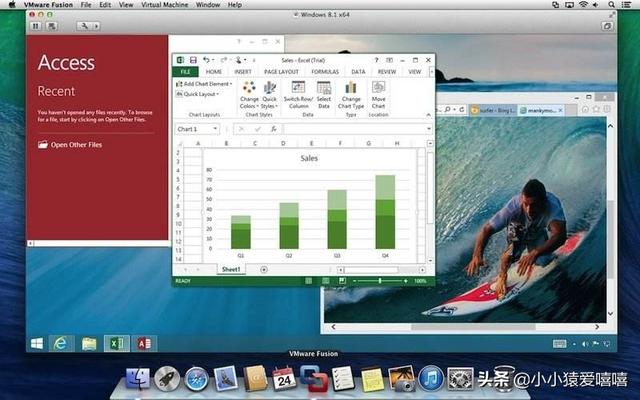Open Internet Explorer from the Windows taskbar
640x400 pixels.
click(61, 344)
